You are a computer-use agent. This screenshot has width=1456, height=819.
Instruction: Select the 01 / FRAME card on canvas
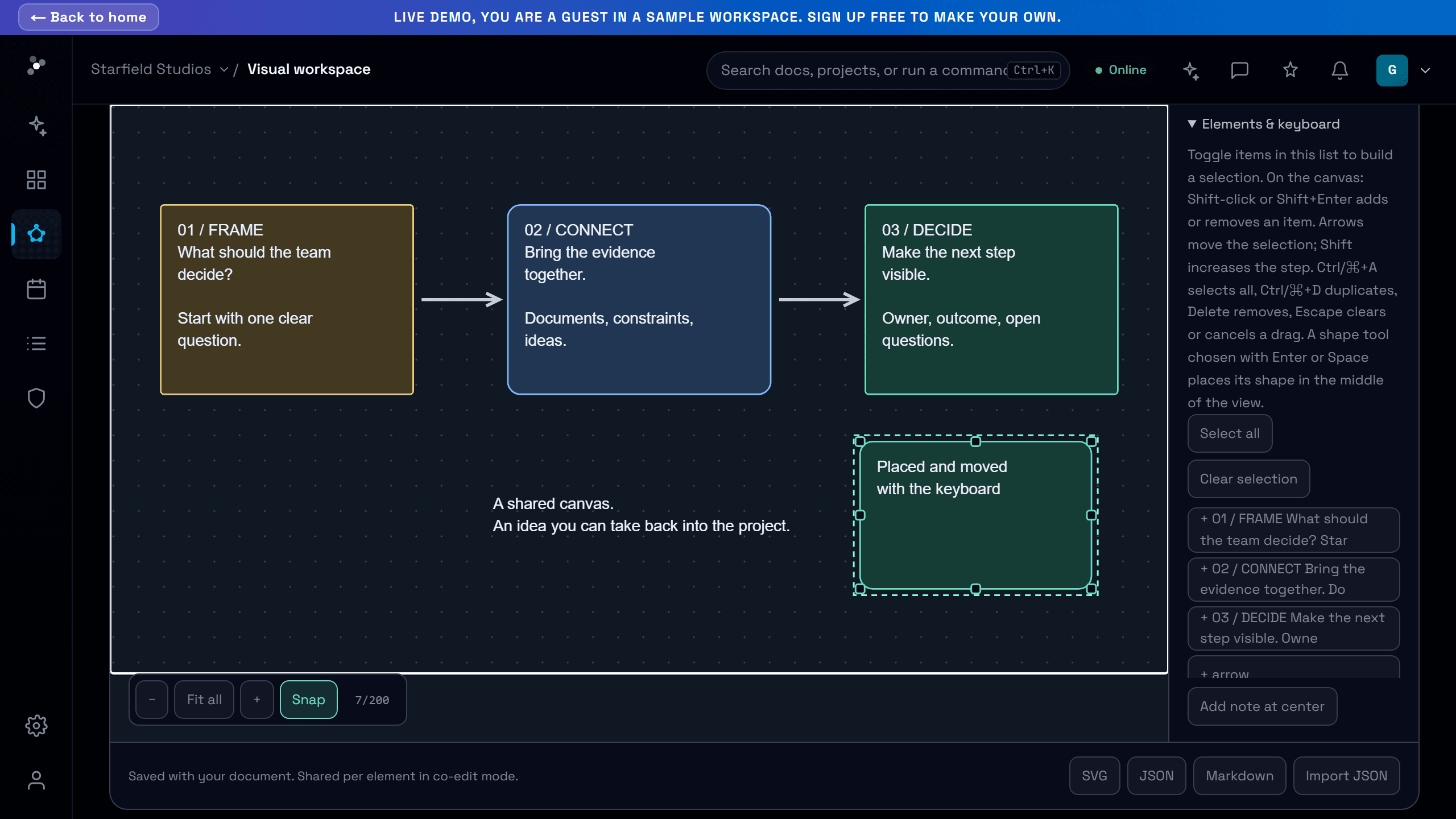(287, 300)
